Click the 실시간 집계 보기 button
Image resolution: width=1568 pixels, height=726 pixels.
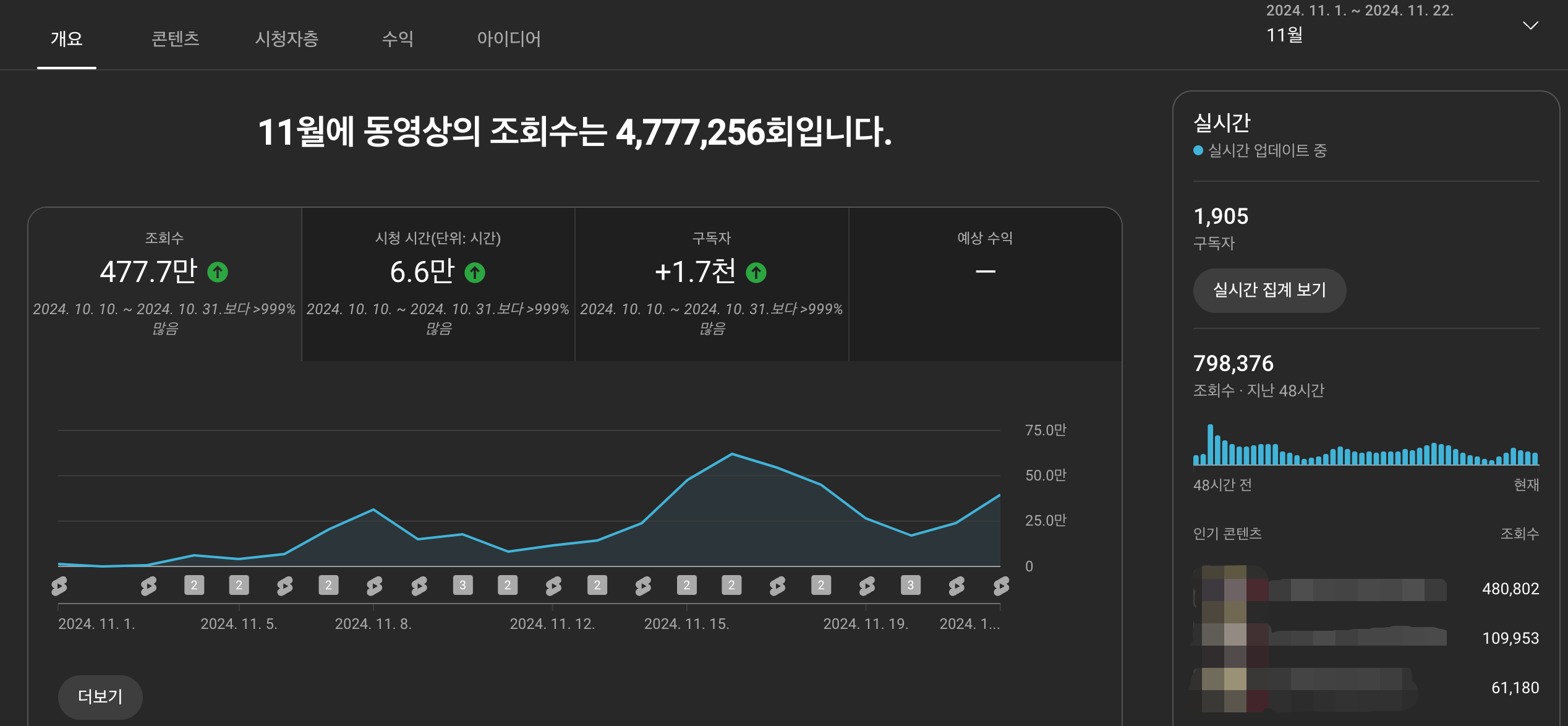coord(1269,290)
